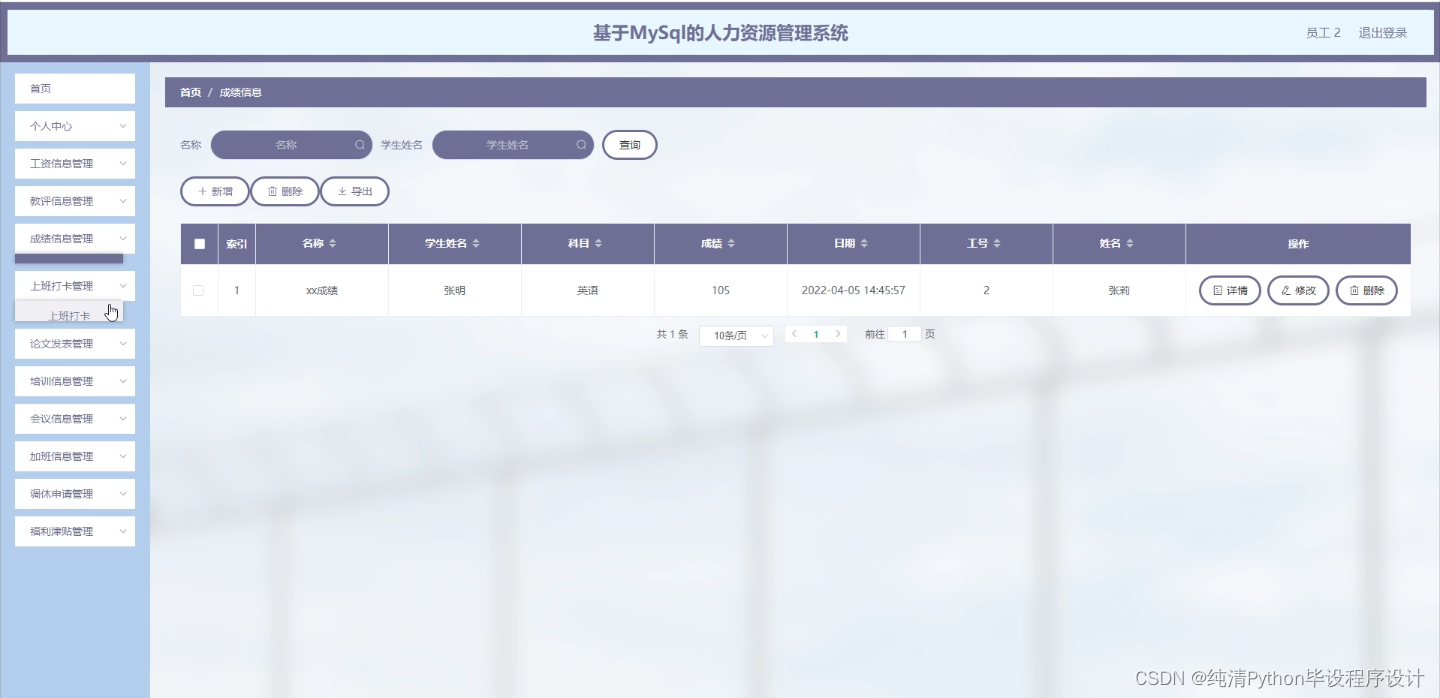Open 首页 in the sidebar
Image resolution: width=1440 pixels, height=698 pixels.
75,88
